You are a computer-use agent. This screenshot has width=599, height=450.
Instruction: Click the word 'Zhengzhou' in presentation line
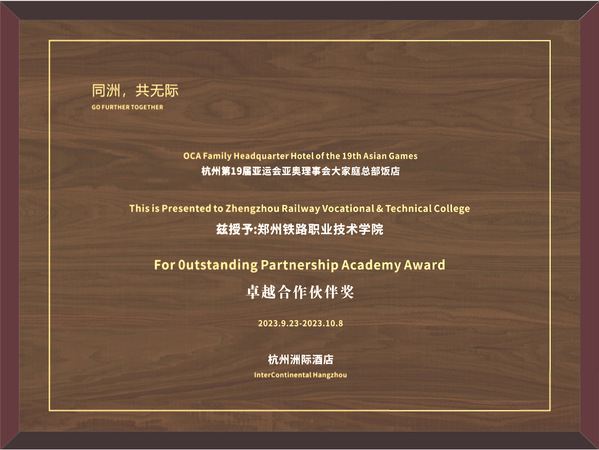pos(252,209)
